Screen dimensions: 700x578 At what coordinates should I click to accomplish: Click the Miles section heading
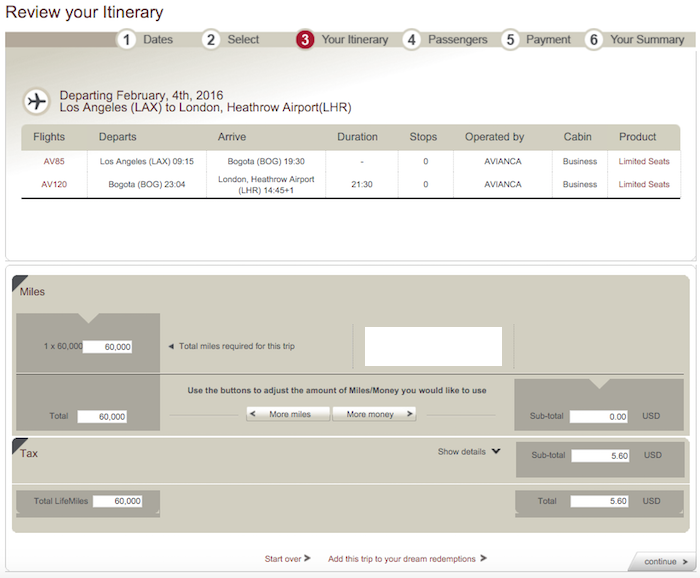click(x=32, y=291)
